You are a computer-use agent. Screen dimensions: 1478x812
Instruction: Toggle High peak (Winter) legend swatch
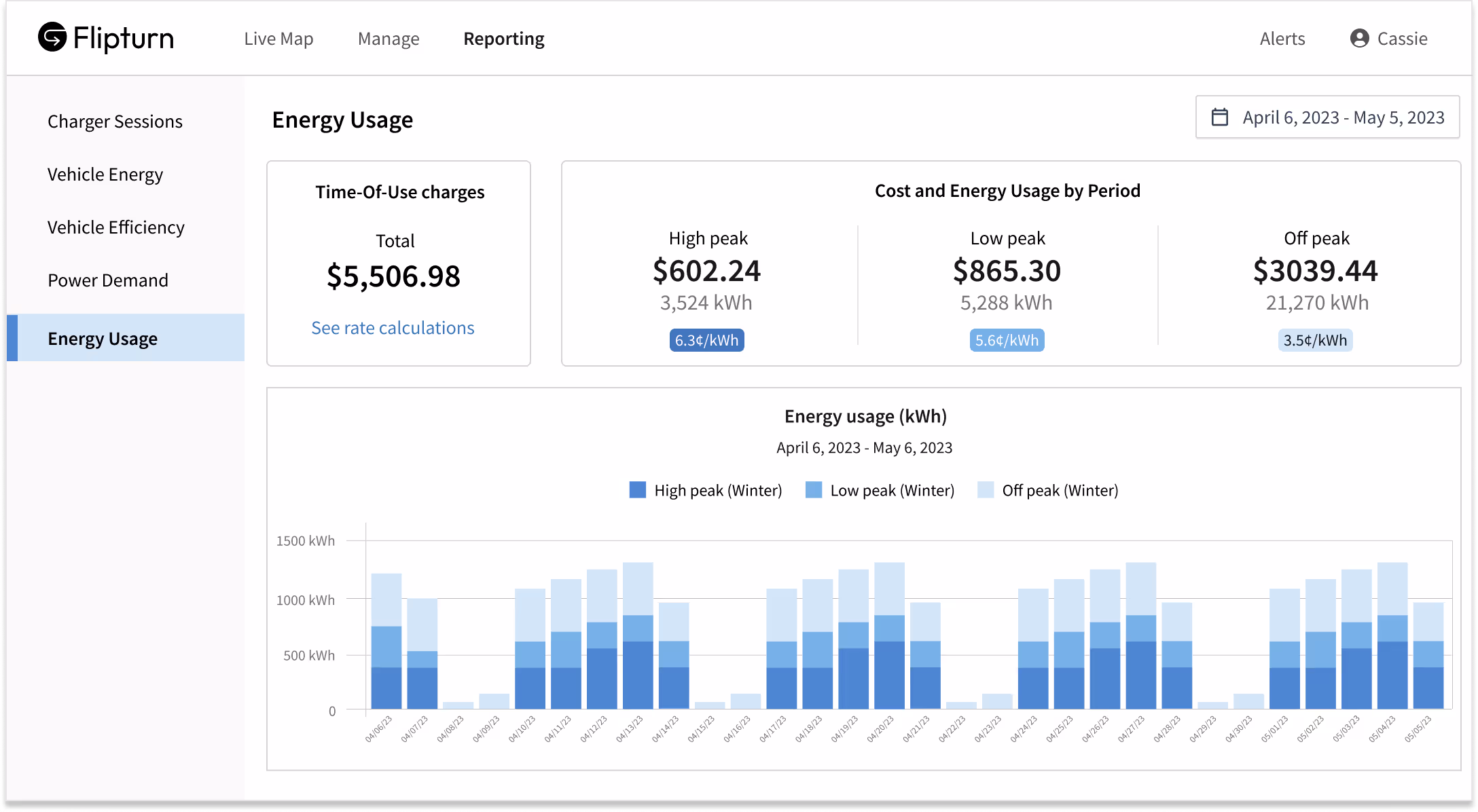[637, 490]
